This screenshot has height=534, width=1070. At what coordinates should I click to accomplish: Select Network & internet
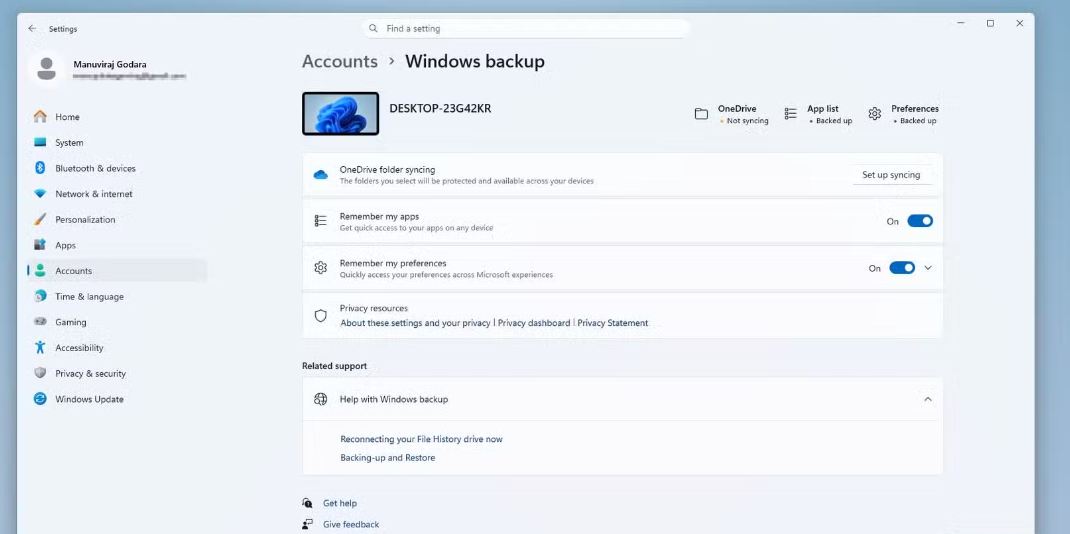tap(117, 194)
